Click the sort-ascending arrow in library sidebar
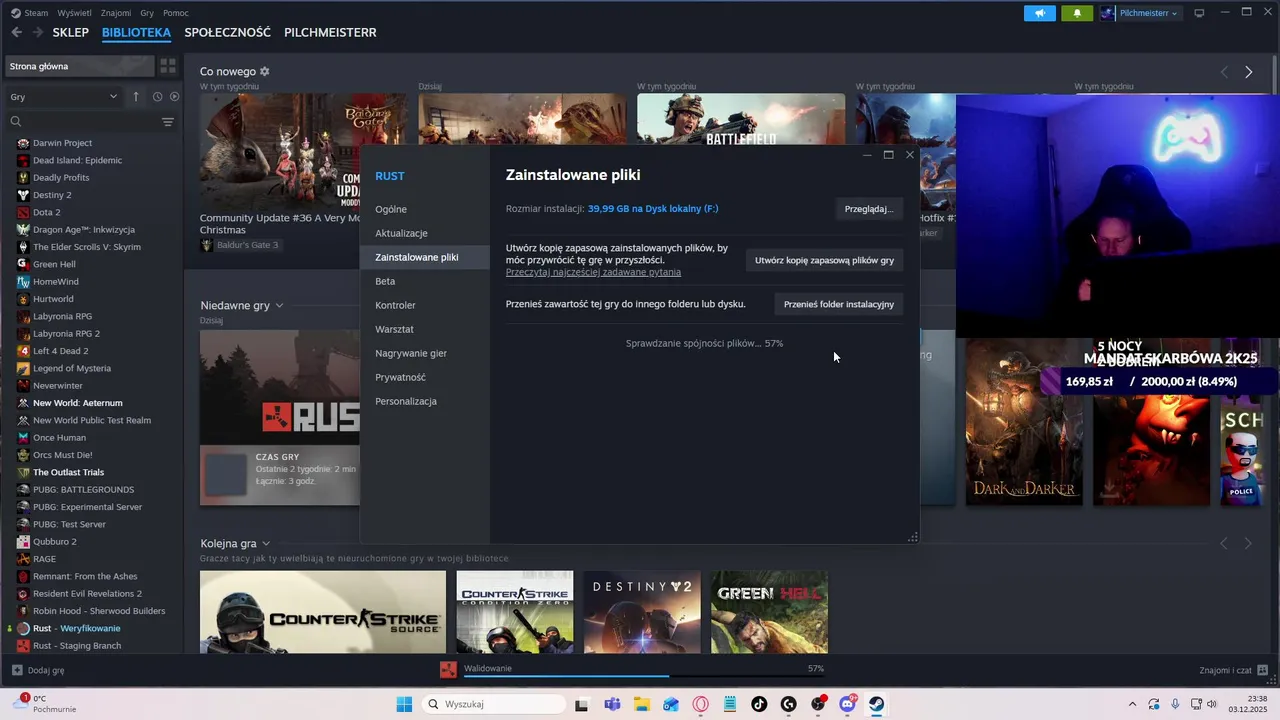The height and width of the screenshot is (720, 1280). pyautogui.click(x=136, y=97)
